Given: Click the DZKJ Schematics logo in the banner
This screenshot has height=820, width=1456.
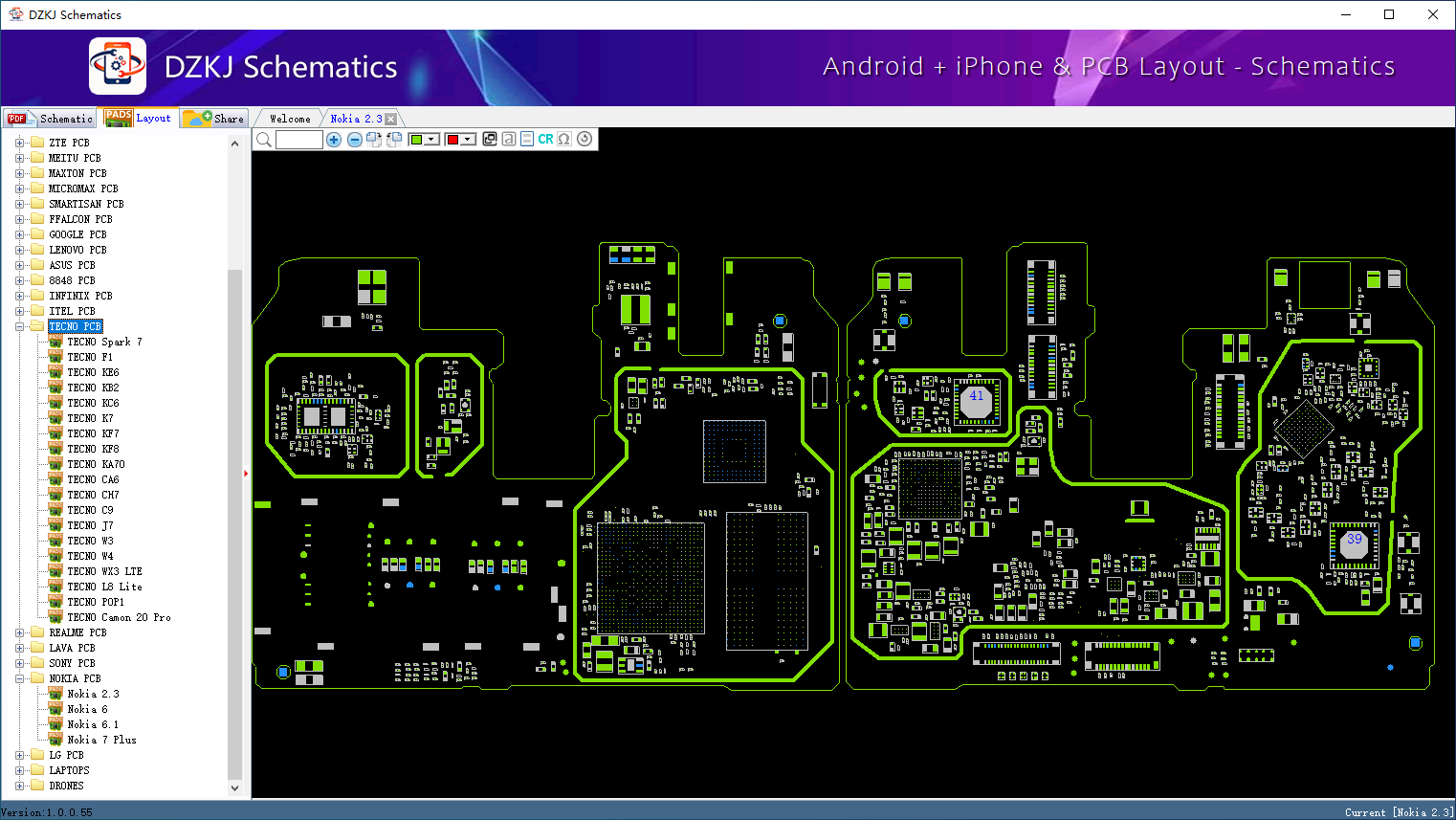Looking at the screenshot, I should pyautogui.click(x=118, y=66).
